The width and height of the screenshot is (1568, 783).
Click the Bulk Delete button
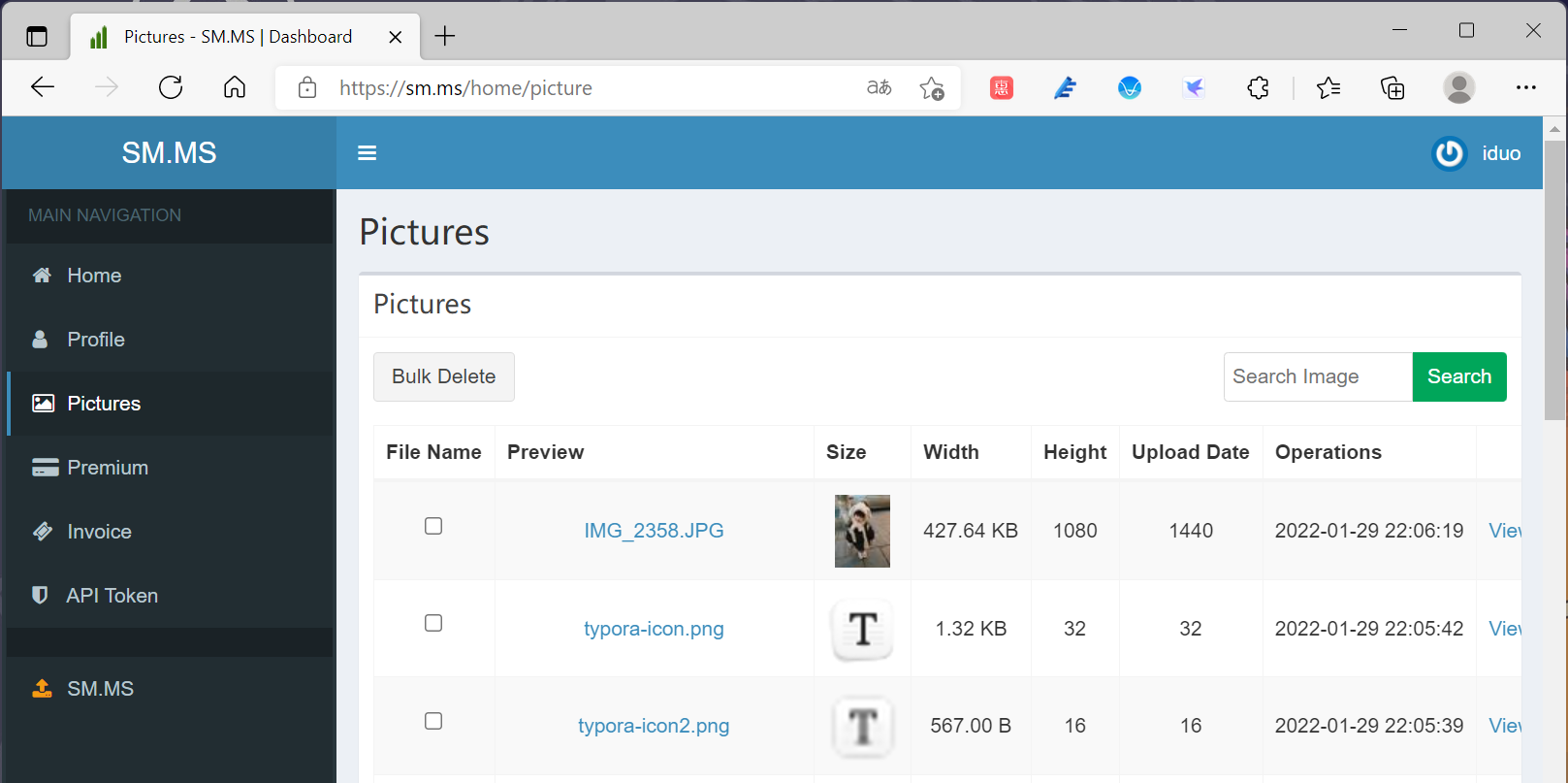pos(443,376)
